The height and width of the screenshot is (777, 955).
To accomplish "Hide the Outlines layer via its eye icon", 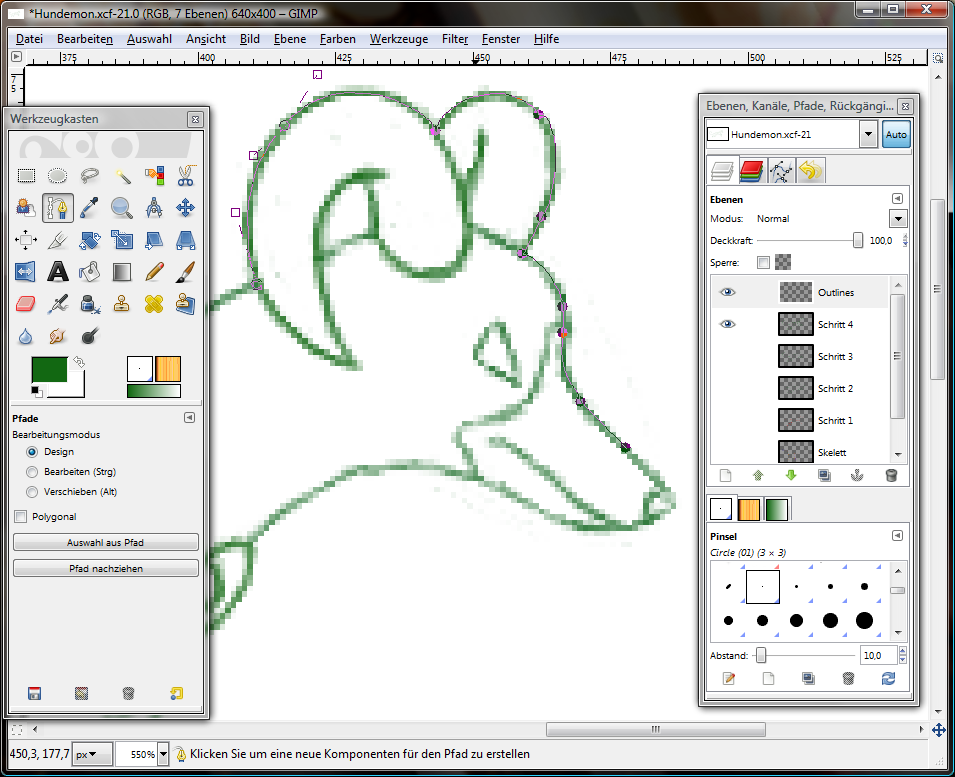I will pos(728,292).
